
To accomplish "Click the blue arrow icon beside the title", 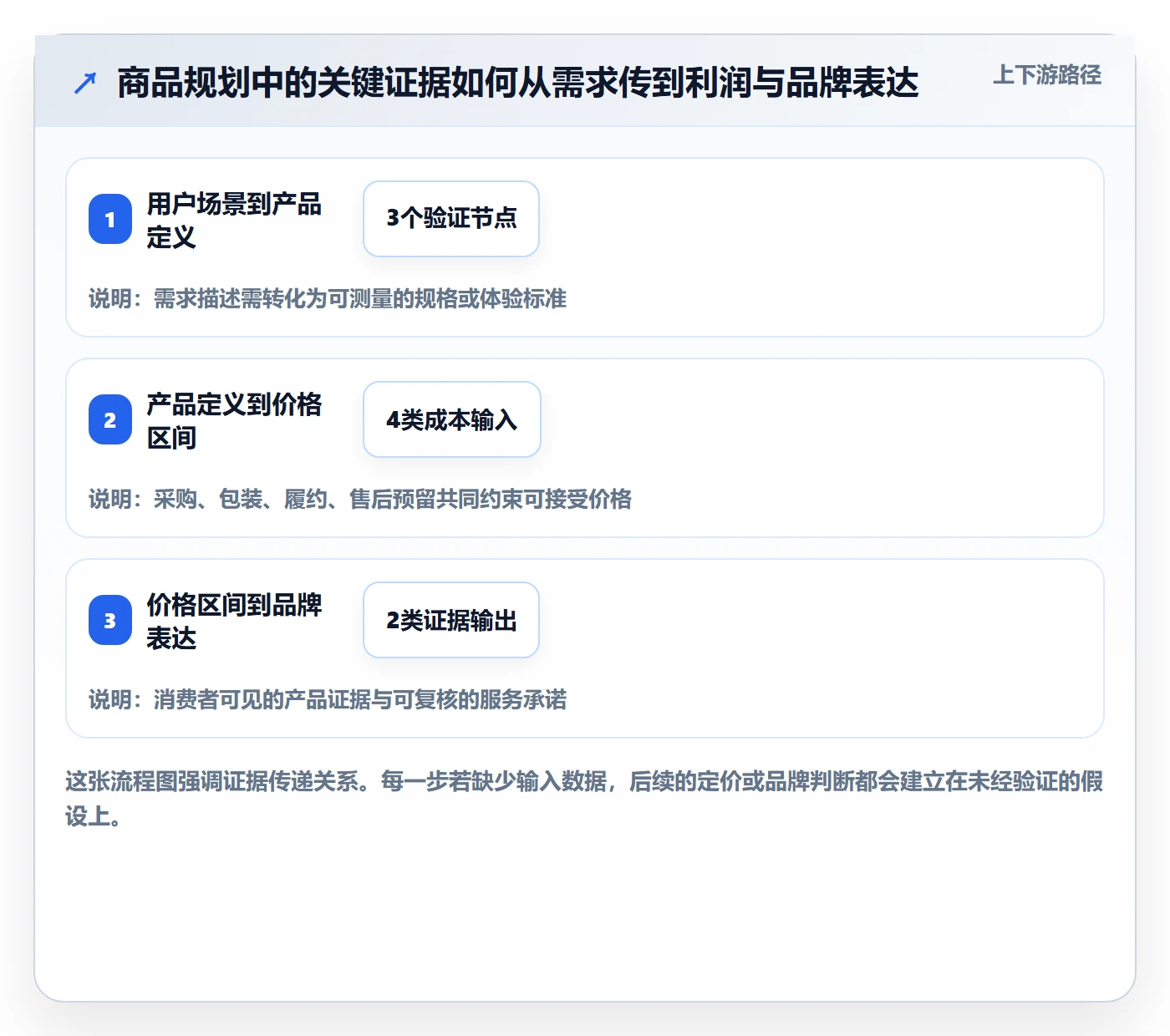I will pyautogui.click(x=85, y=83).
